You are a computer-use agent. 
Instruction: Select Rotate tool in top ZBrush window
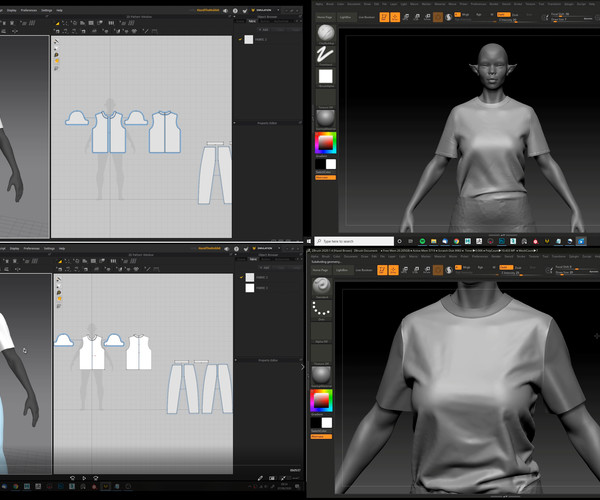coord(427,17)
